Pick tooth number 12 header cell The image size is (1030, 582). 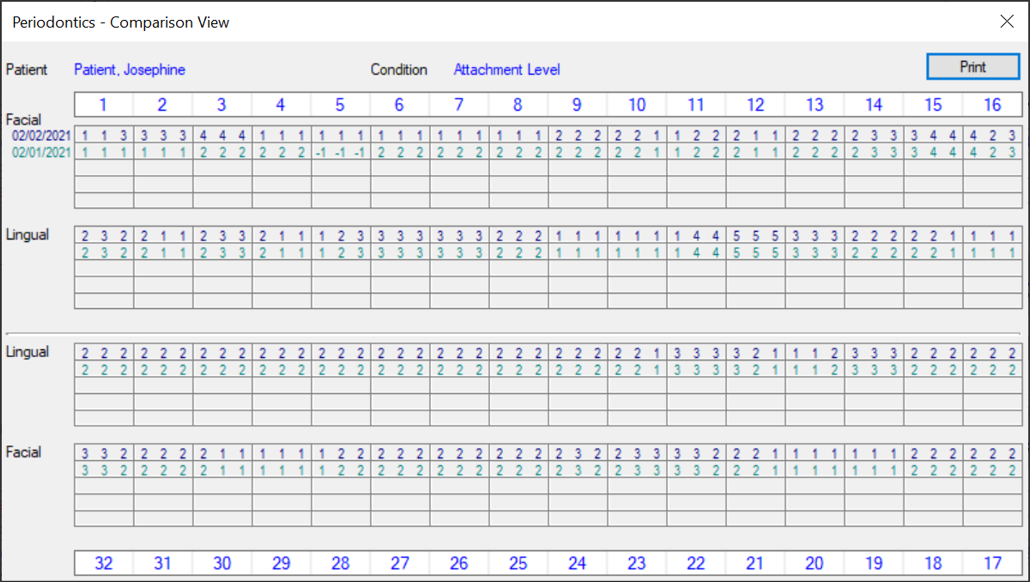tap(755, 105)
